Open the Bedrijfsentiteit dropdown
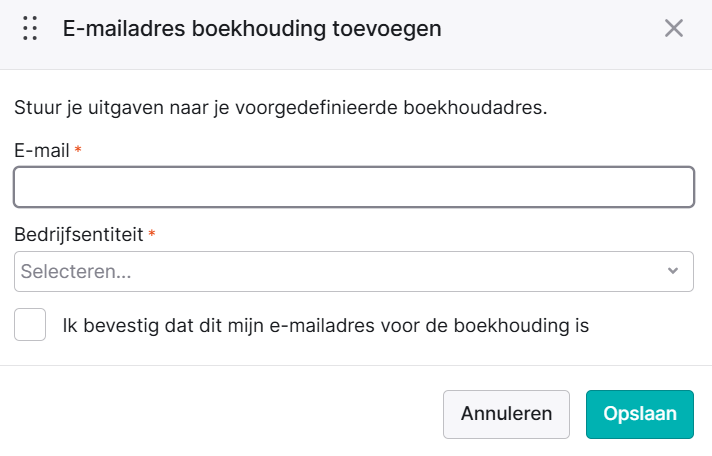This screenshot has width=712, height=456. pyautogui.click(x=354, y=271)
